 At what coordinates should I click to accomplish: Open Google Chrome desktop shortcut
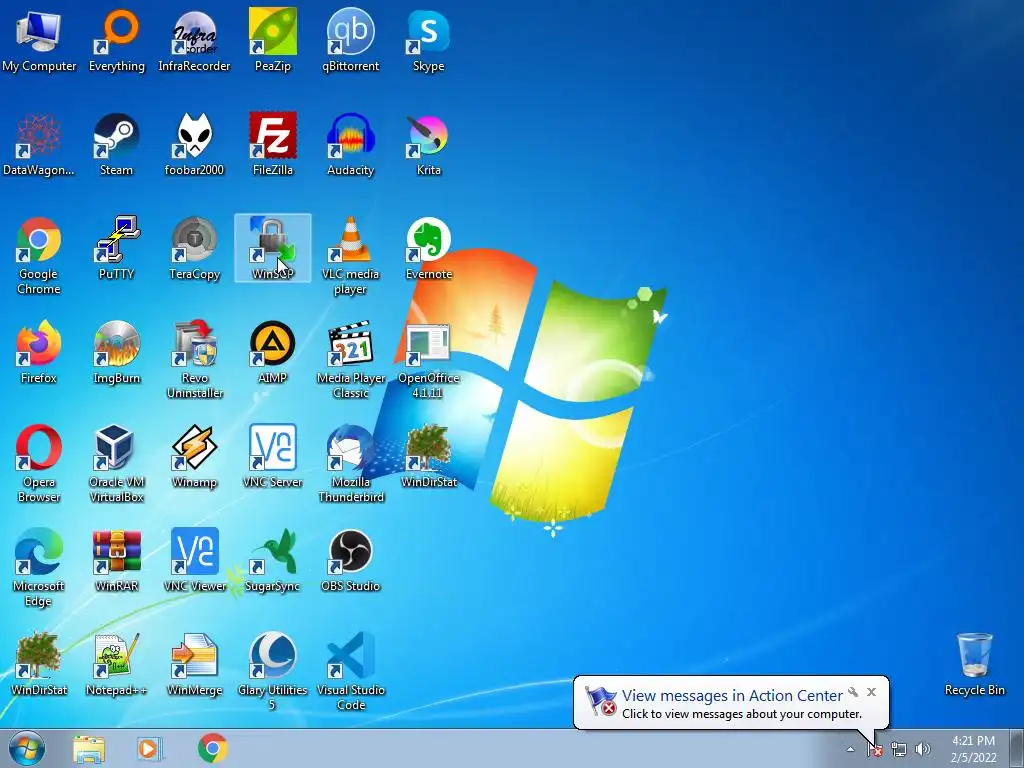39,256
